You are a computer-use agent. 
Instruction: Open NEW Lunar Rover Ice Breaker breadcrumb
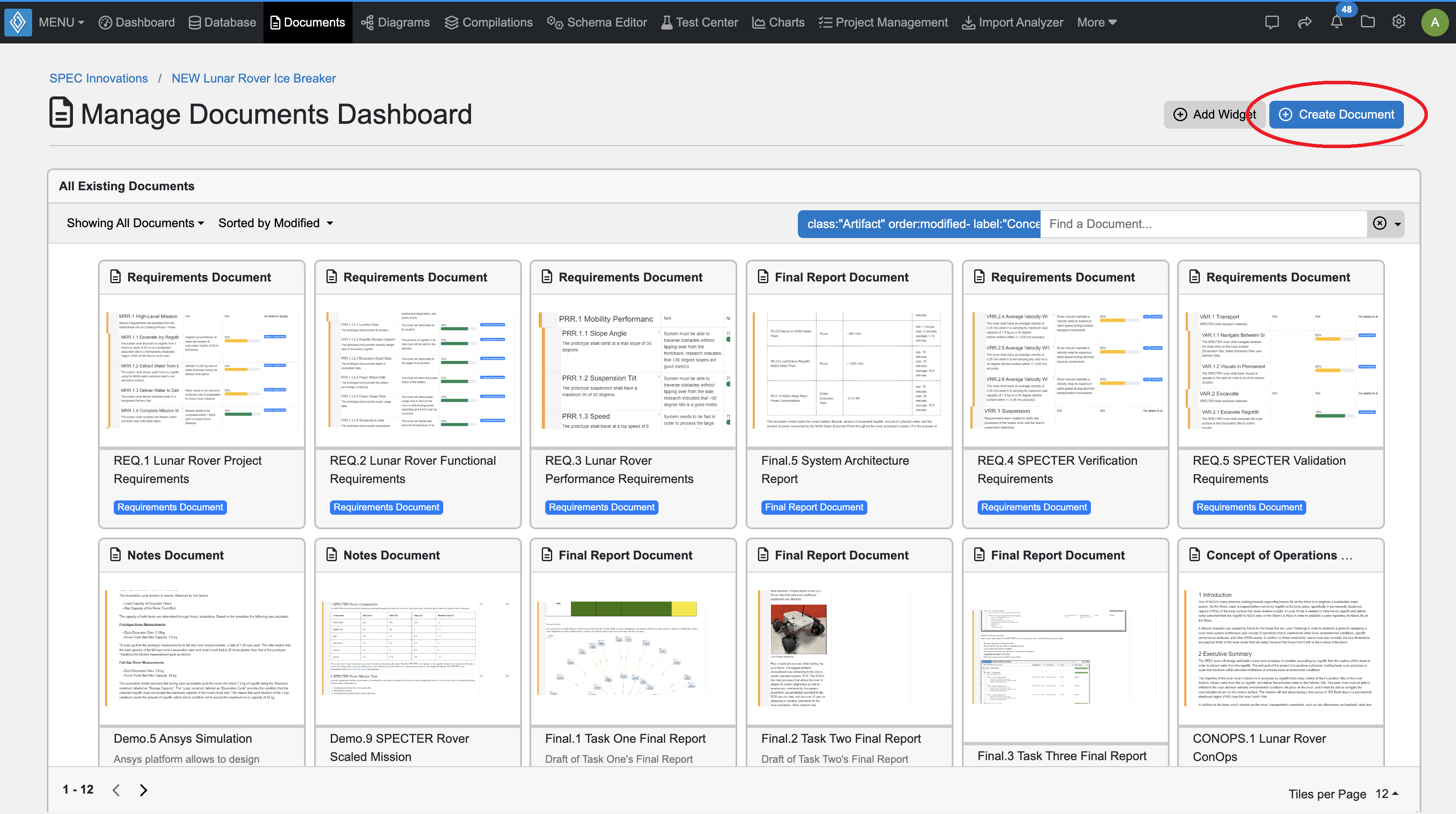click(253, 79)
